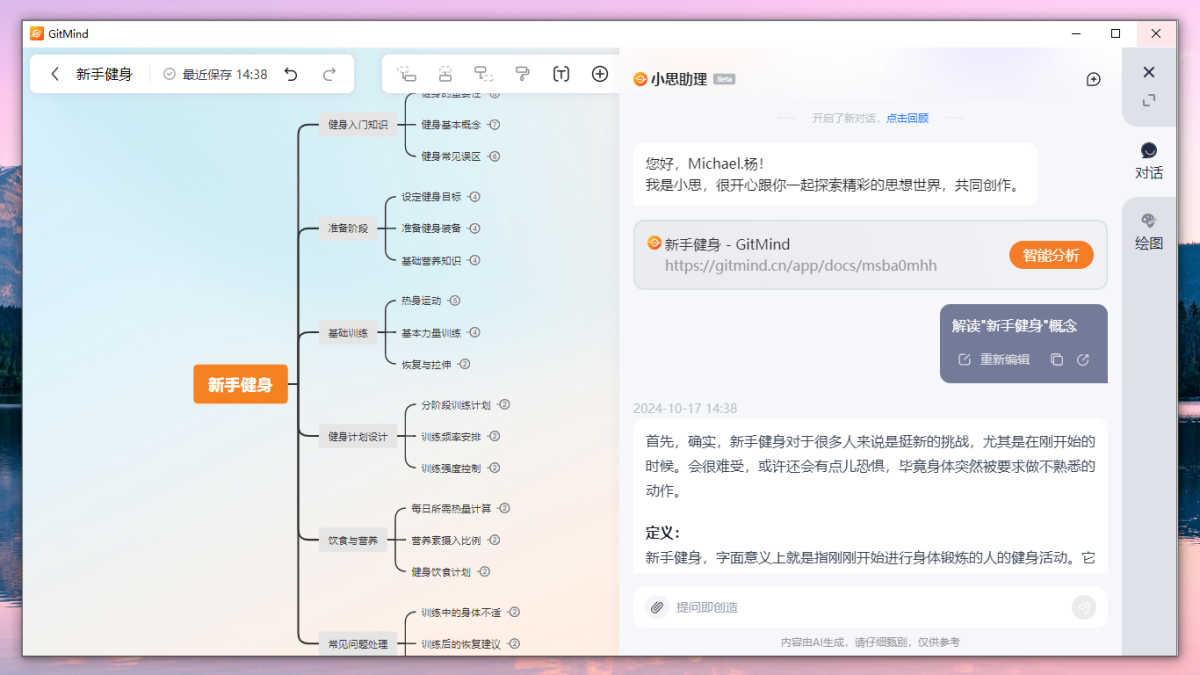Expand children of 训练后的恢复建议 via its count badge
This screenshot has height=675, width=1200.
pyautogui.click(x=514, y=644)
